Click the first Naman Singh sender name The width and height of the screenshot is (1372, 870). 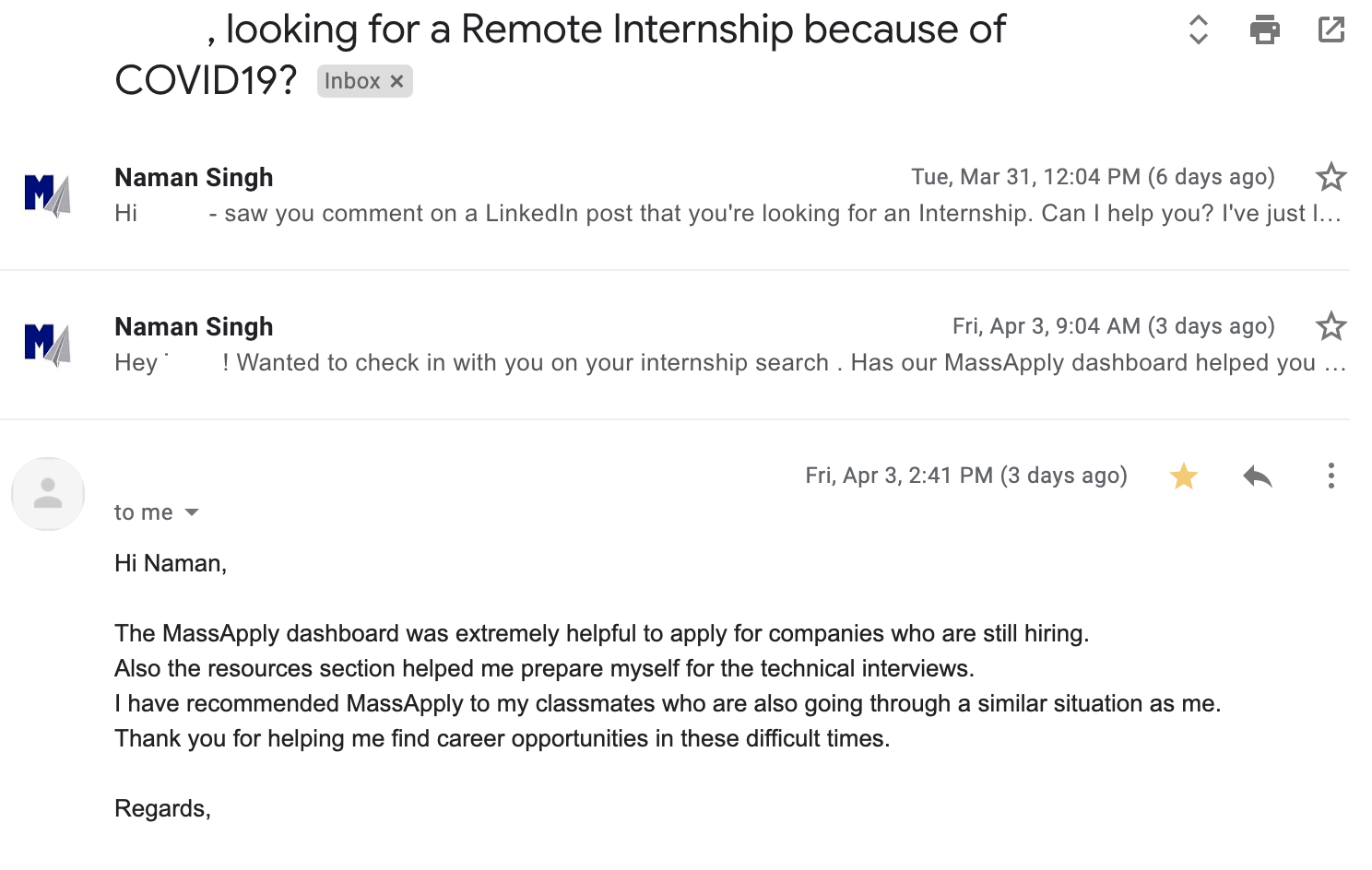[x=194, y=177]
